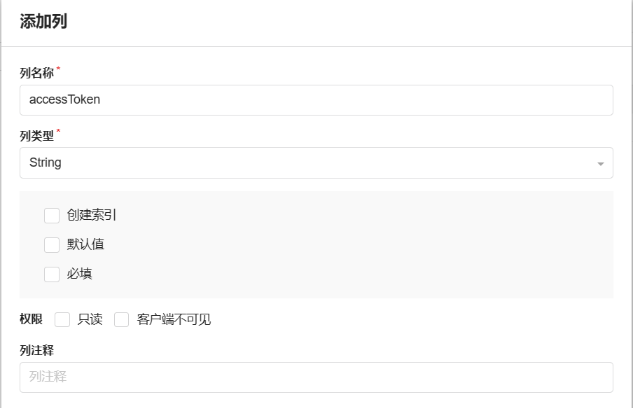Tick the 默认值 checkbox box
This screenshot has height=408, width=633.
(x=52, y=244)
